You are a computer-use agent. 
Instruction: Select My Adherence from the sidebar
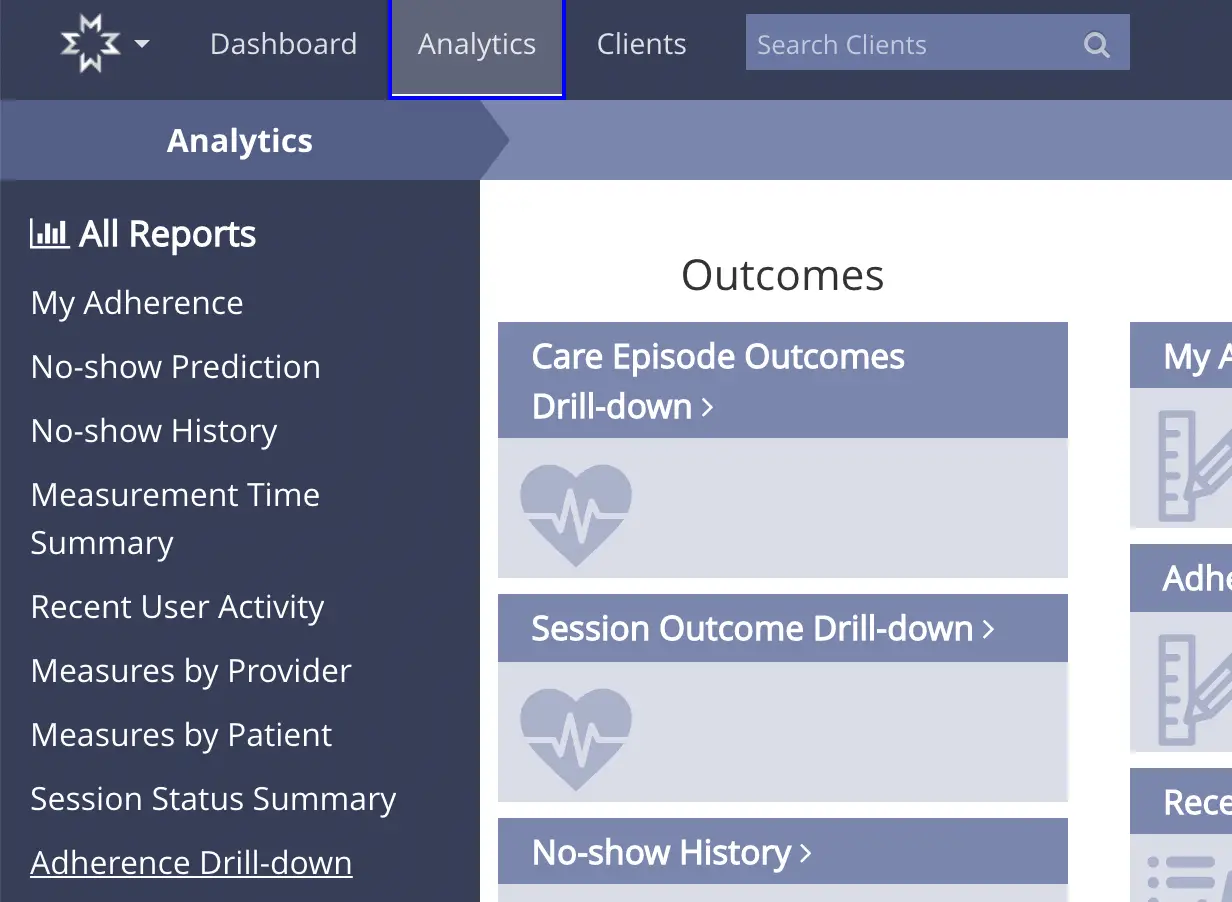(136, 302)
